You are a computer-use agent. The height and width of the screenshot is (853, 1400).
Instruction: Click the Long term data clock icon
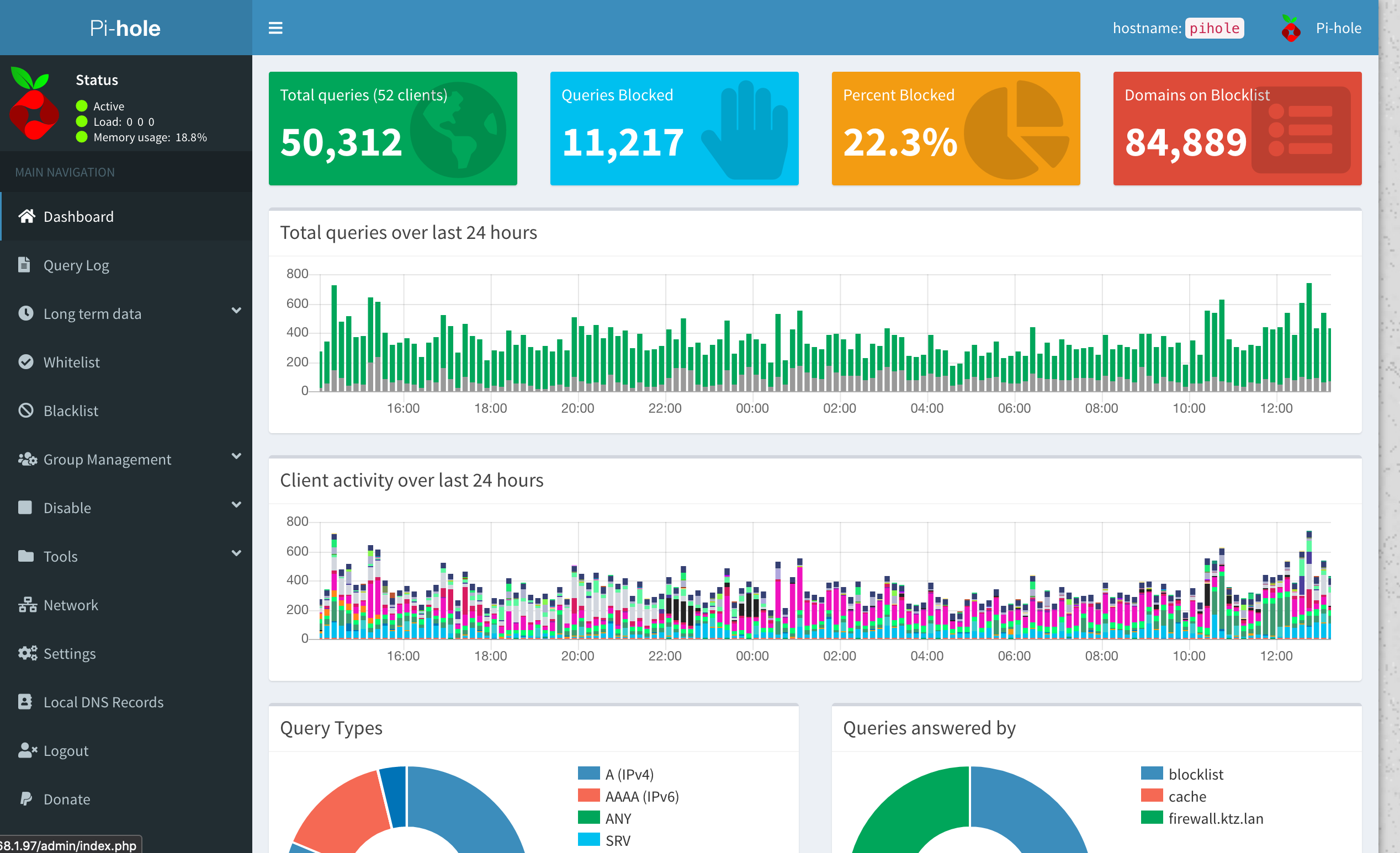[x=25, y=313]
